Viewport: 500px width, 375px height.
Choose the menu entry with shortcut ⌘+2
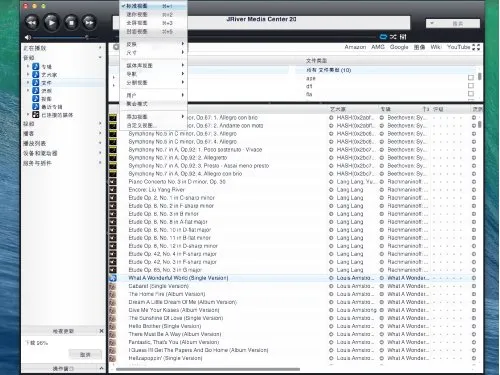click(153, 14)
